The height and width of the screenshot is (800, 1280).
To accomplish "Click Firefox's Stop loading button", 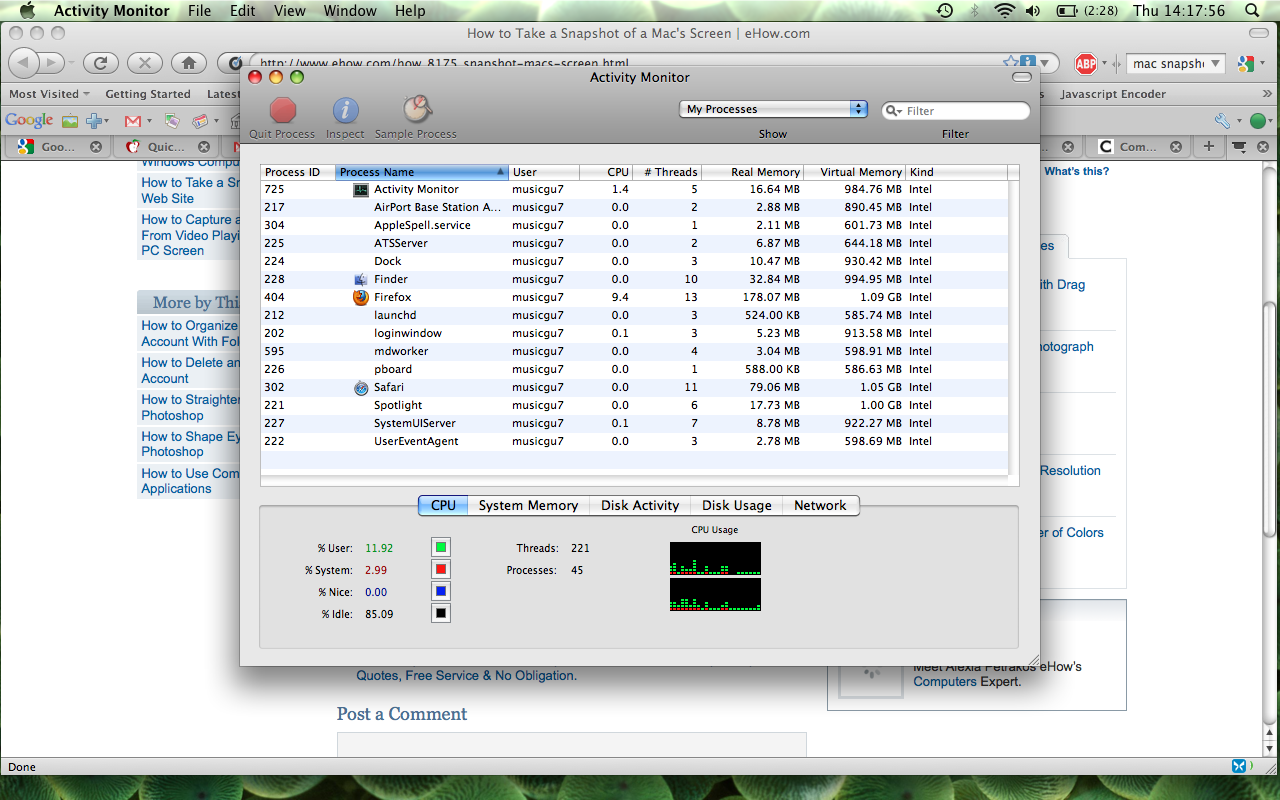I will 145,63.
